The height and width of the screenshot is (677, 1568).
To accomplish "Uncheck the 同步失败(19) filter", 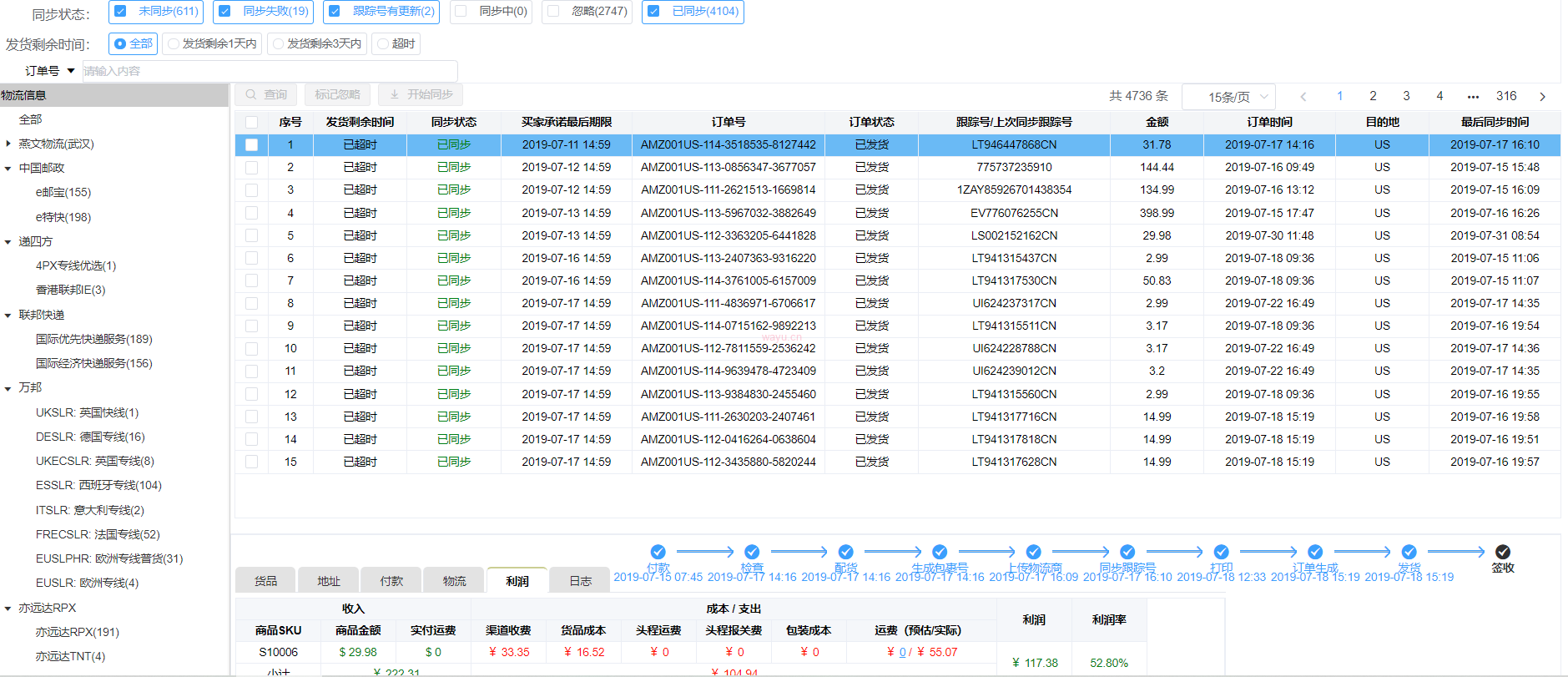I will [224, 11].
